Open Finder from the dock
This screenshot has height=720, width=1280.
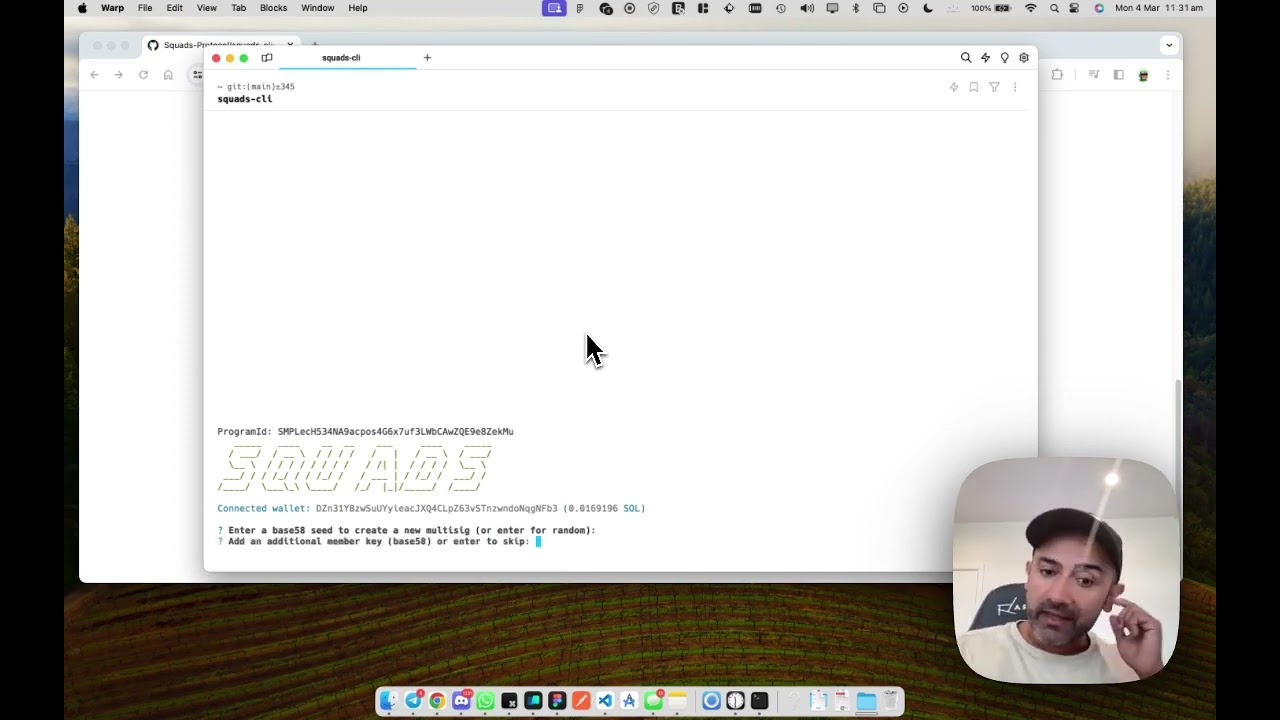389,701
